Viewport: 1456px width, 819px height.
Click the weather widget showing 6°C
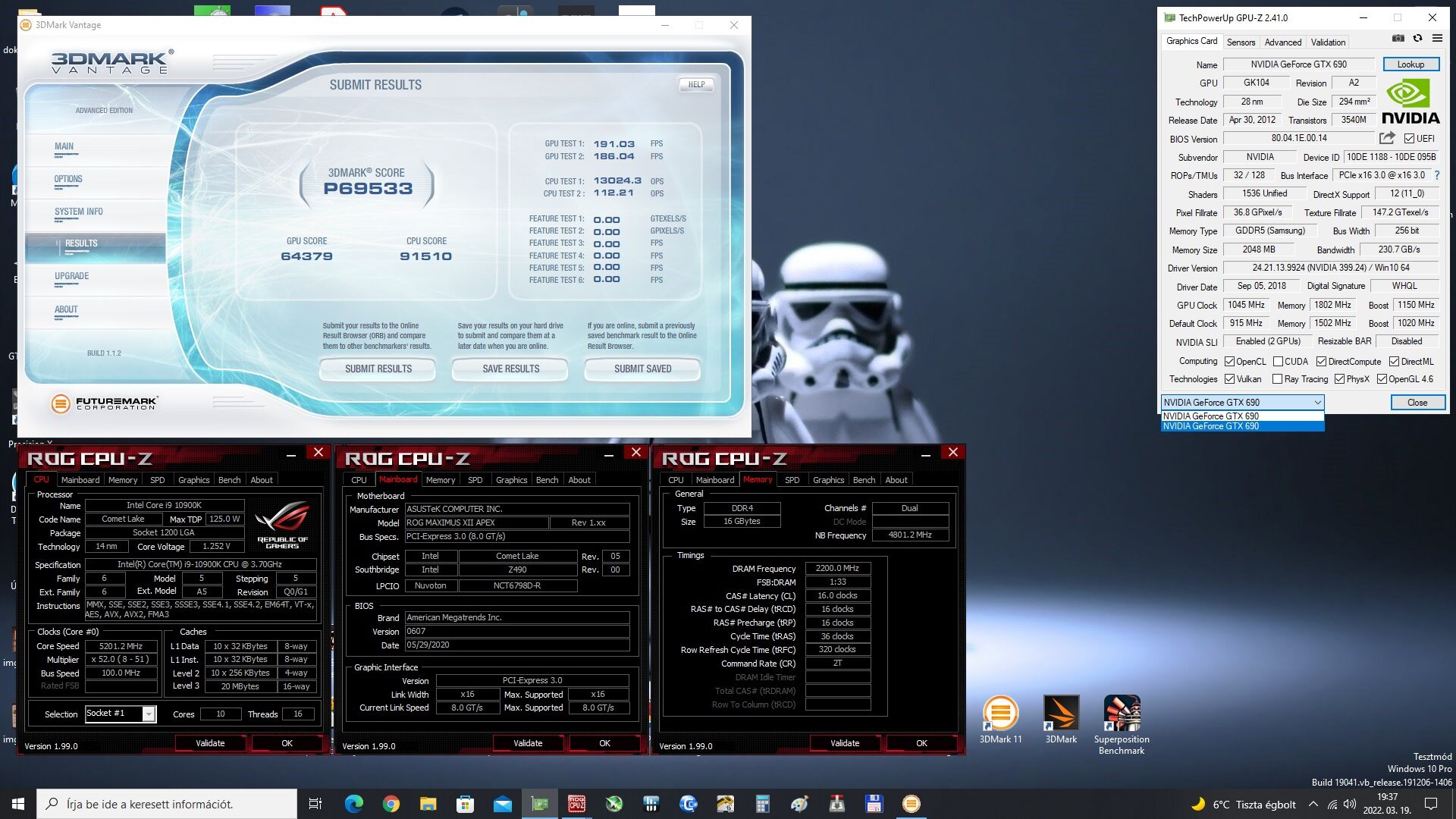1244,804
